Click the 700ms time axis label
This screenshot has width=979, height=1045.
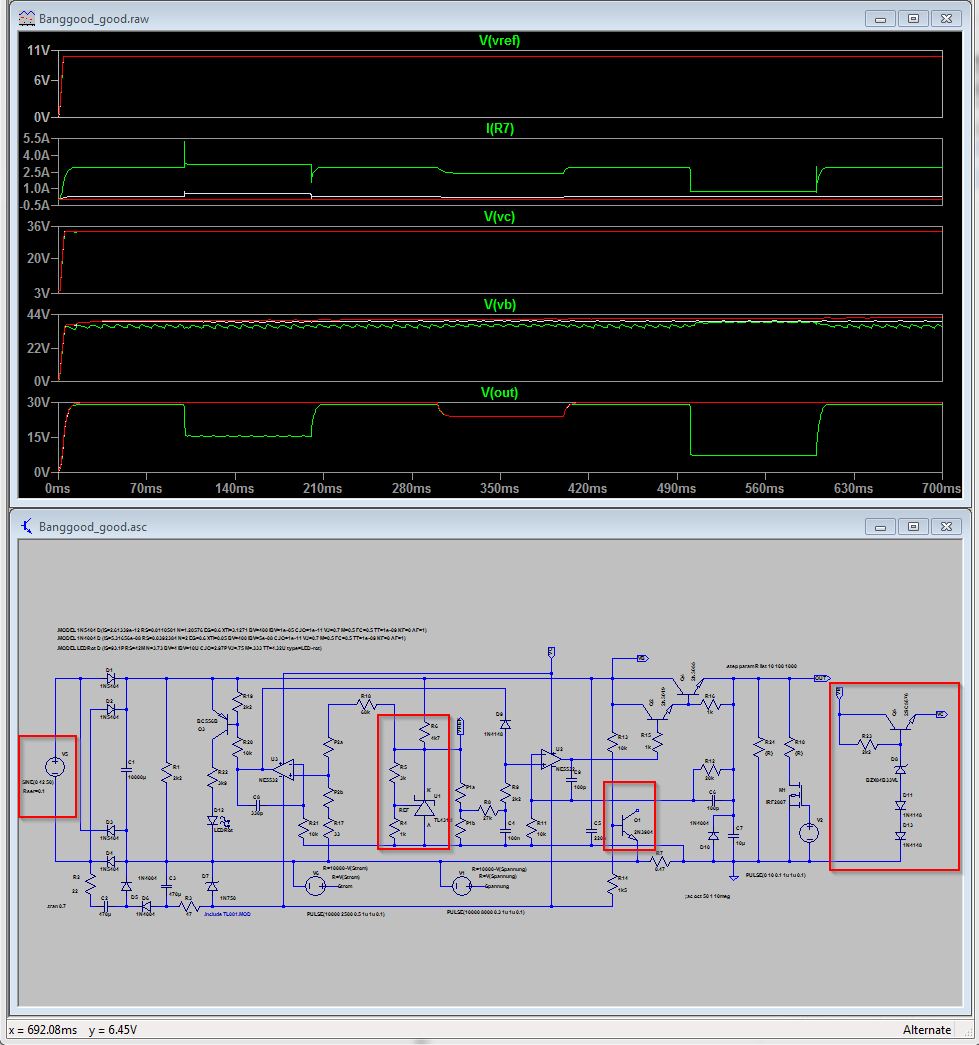point(941,489)
